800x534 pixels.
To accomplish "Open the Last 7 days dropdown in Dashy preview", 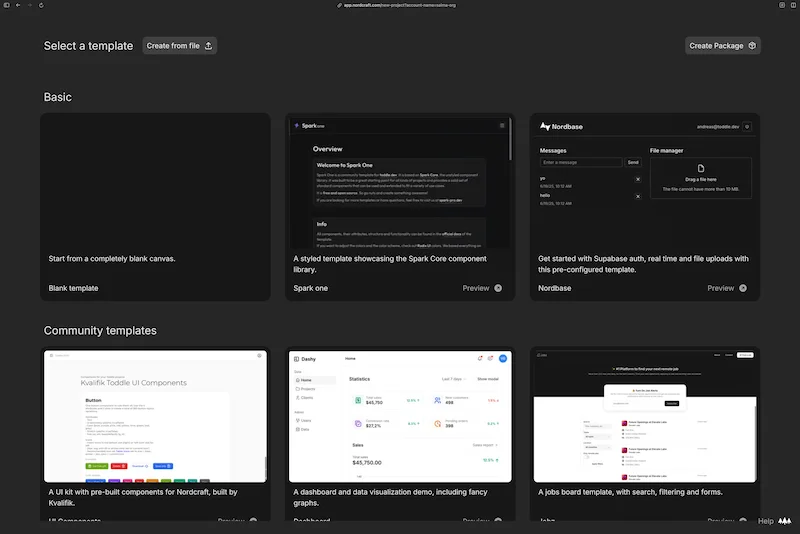I will [x=454, y=379].
